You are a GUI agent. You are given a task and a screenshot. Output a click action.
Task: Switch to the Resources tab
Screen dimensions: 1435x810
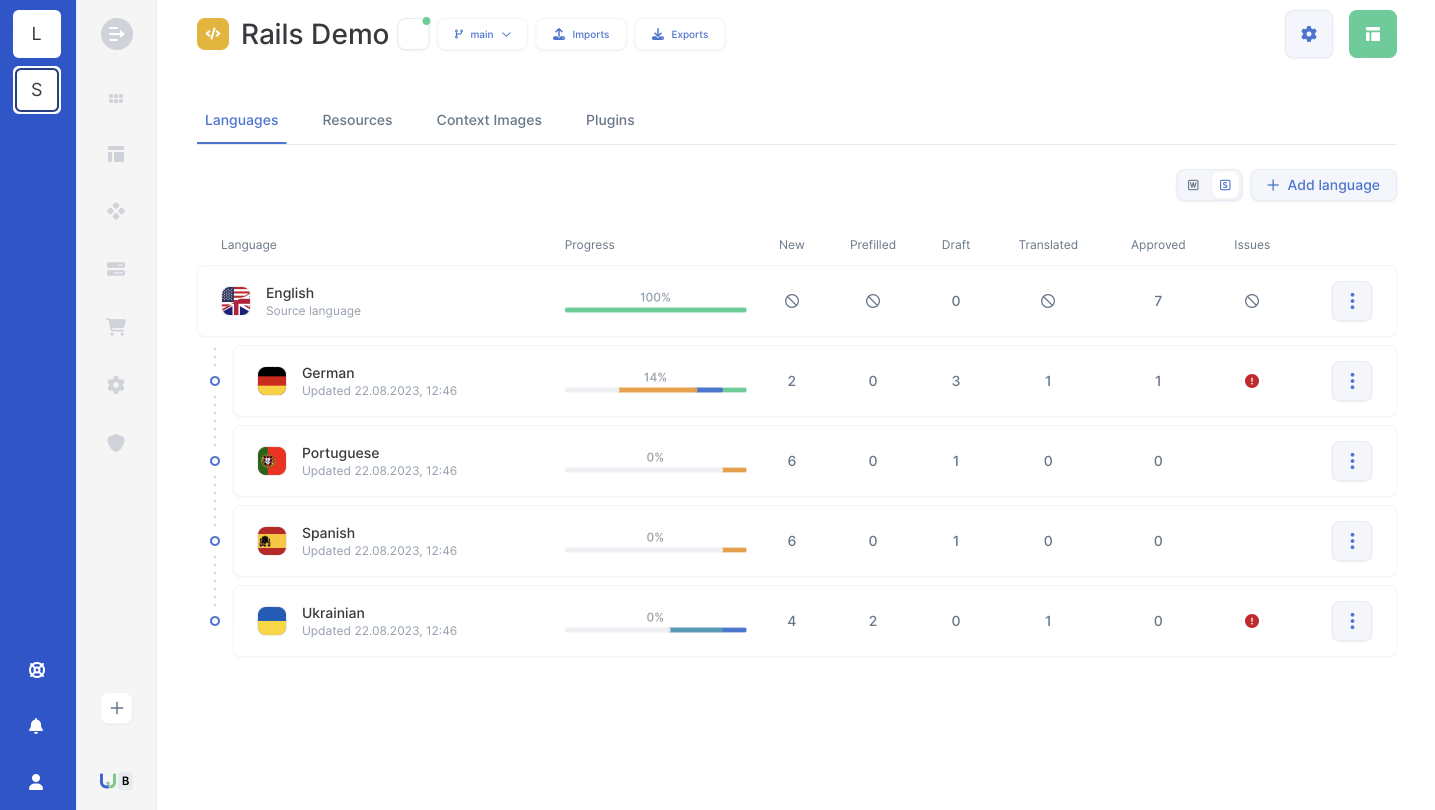point(357,120)
